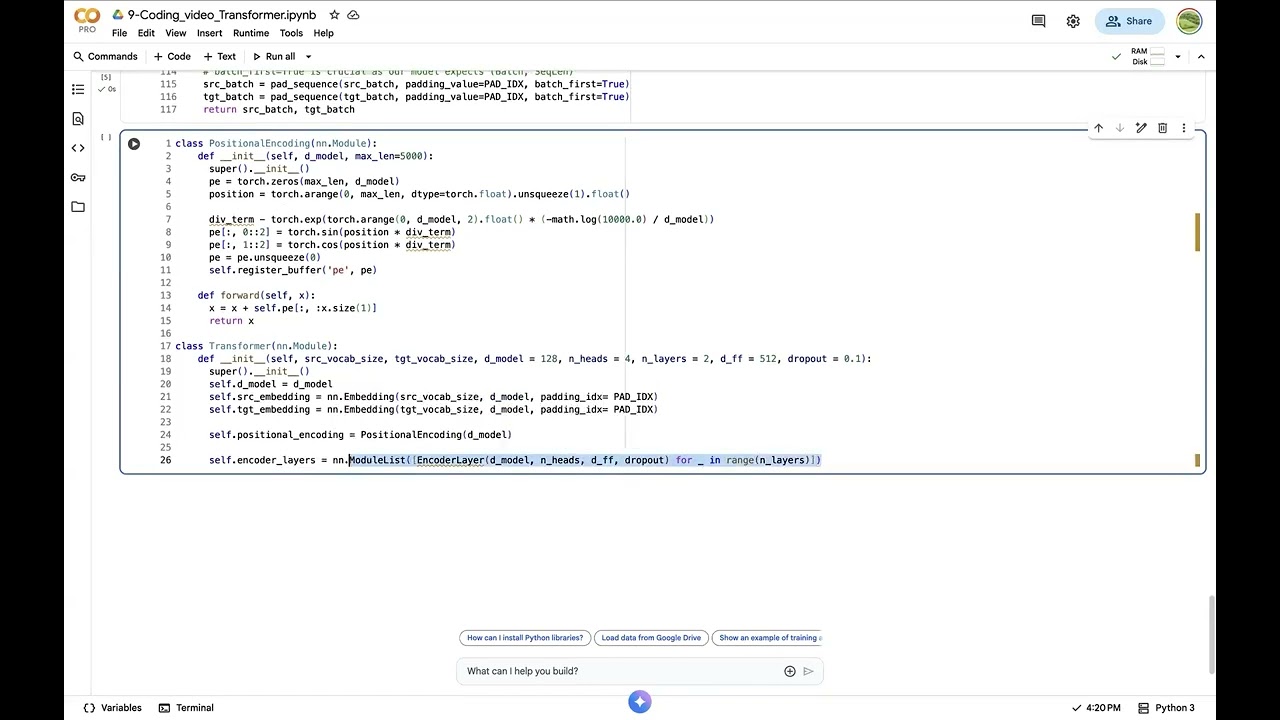Open the table of contents panel
Image resolution: width=1280 pixels, height=720 pixels.
click(78, 89)
